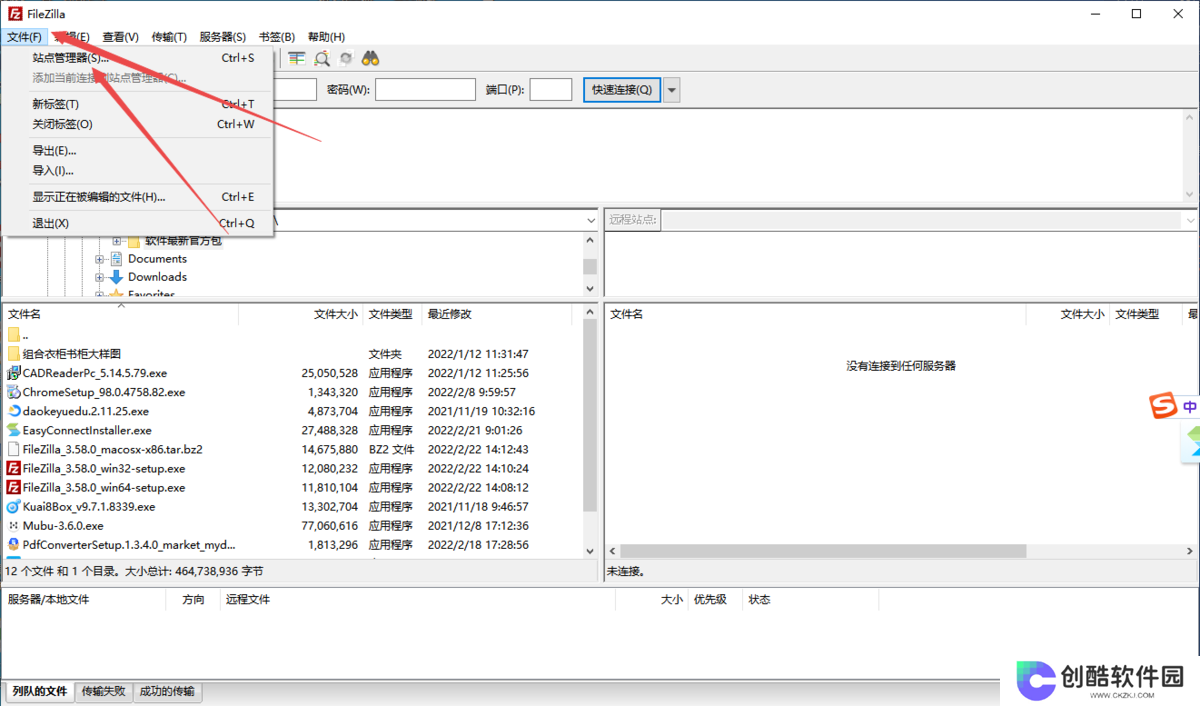Open the 书签(B) menu
The width and height of the screenshot is (1200, 706).
(276, 37)
